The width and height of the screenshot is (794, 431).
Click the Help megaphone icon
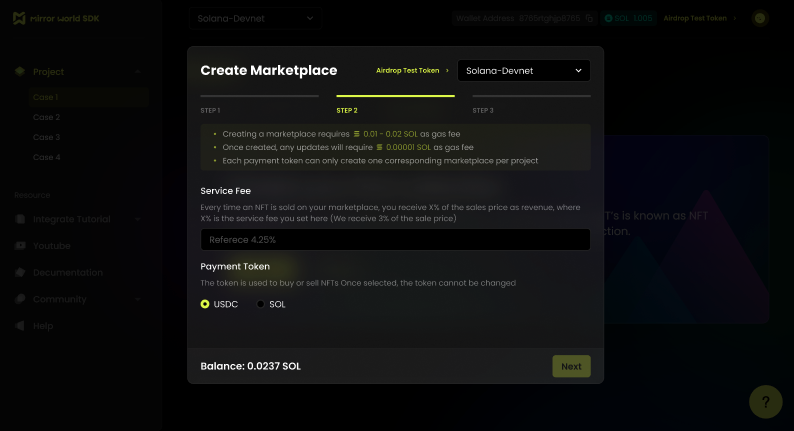coord(20,326)
